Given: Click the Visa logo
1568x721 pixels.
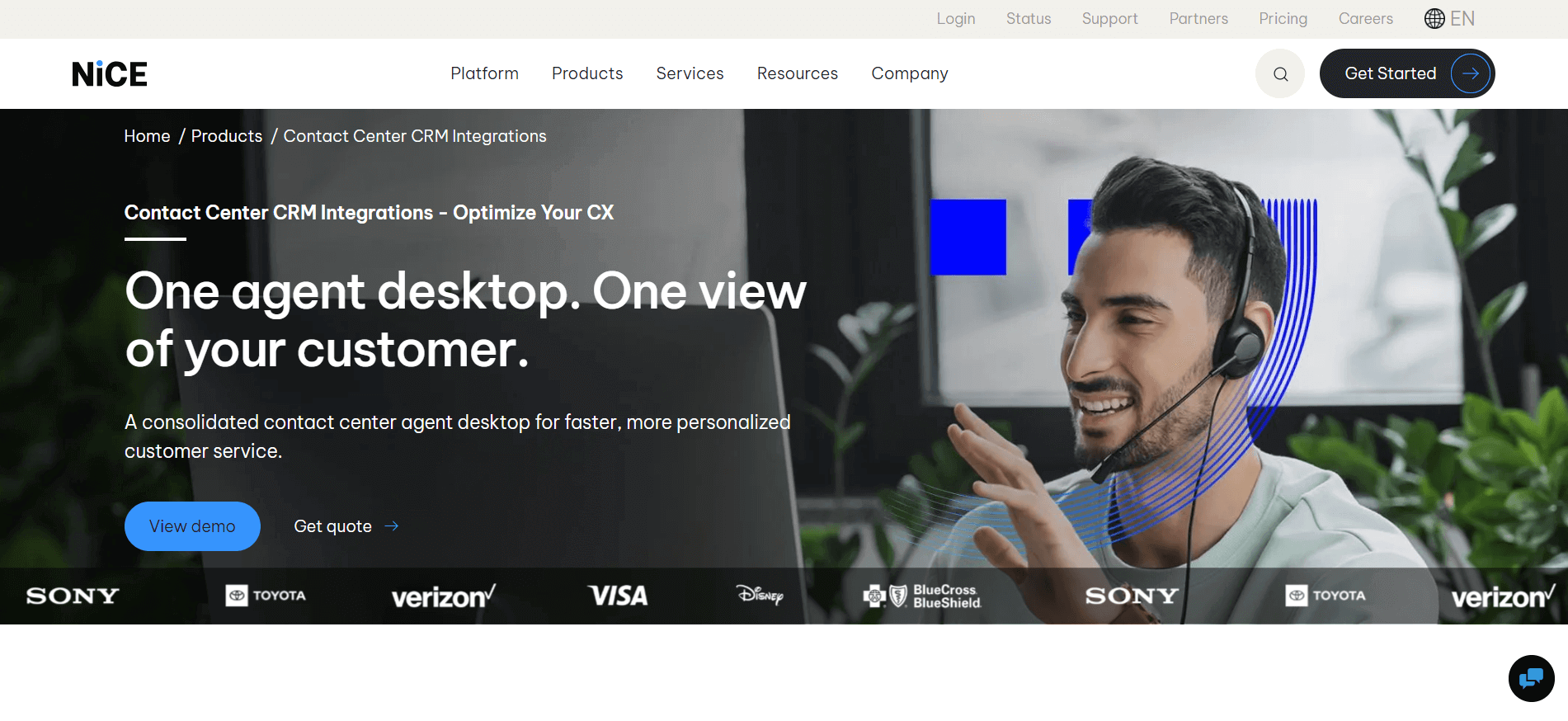Looking at the screenshot, I should pos(618,596).
